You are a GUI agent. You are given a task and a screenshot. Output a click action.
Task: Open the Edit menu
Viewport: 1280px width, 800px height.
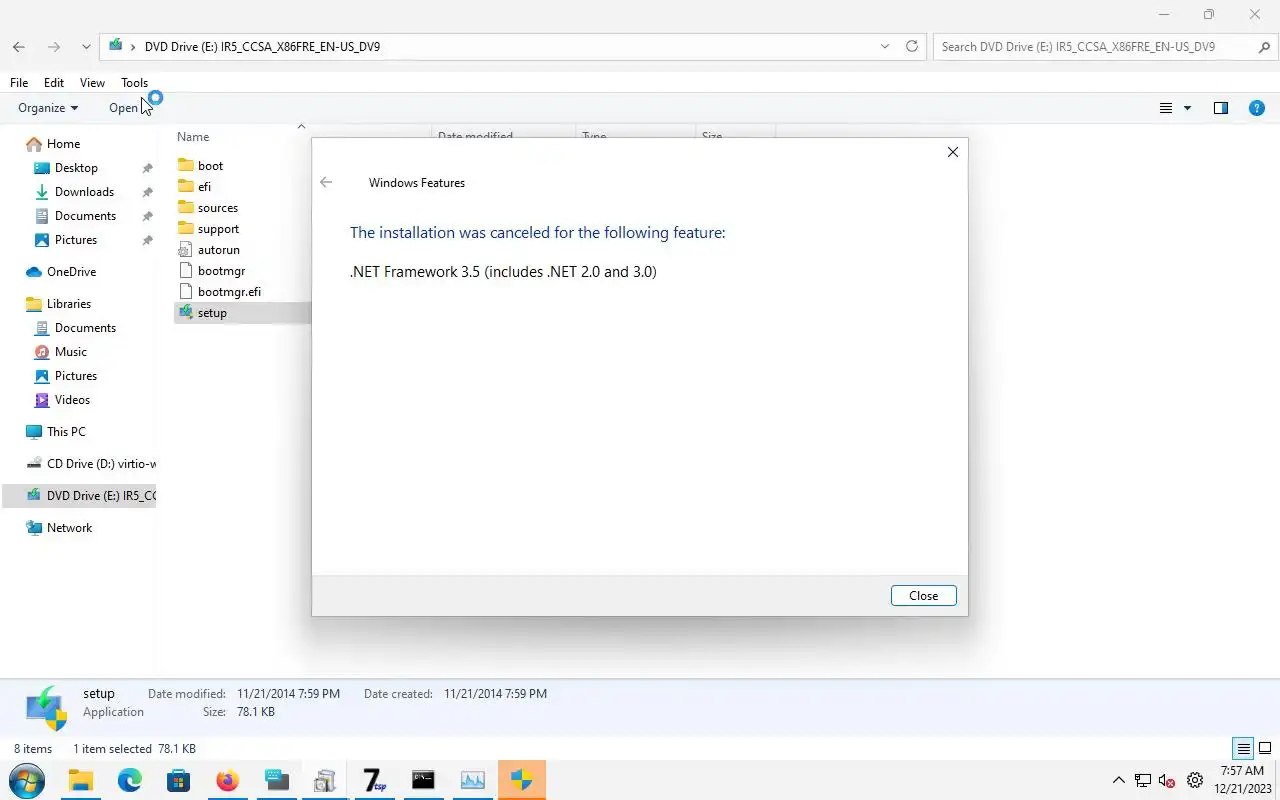point(54,83)
